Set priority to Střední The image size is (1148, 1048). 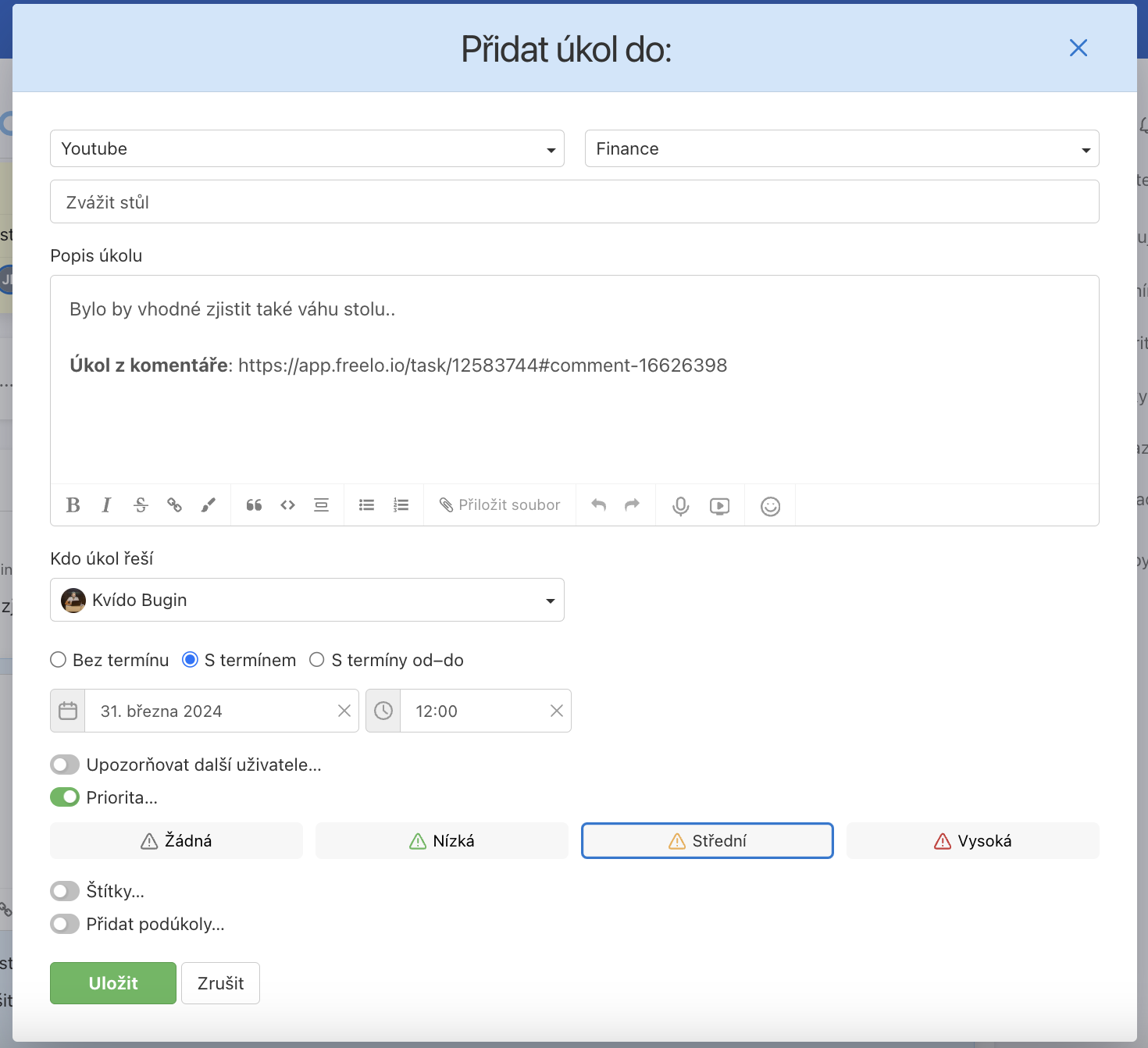[708, 841]
